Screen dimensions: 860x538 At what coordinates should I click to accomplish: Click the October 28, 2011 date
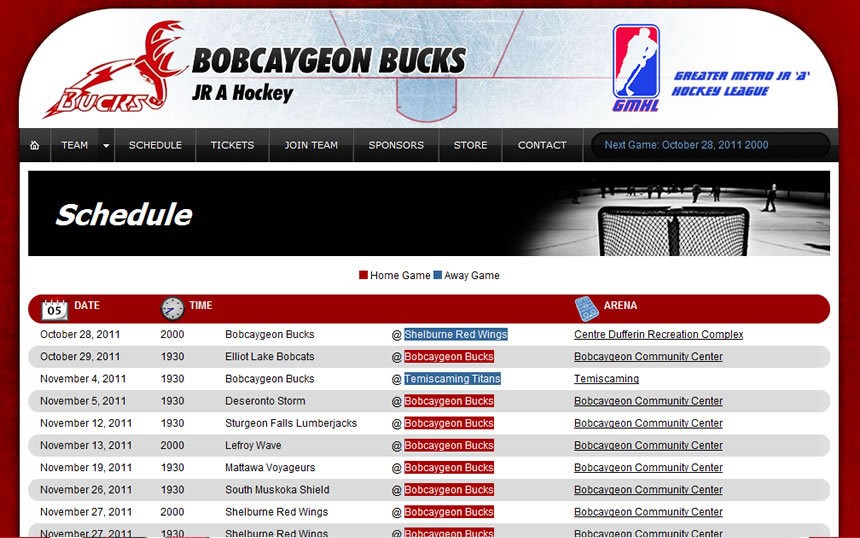[80, 335]
